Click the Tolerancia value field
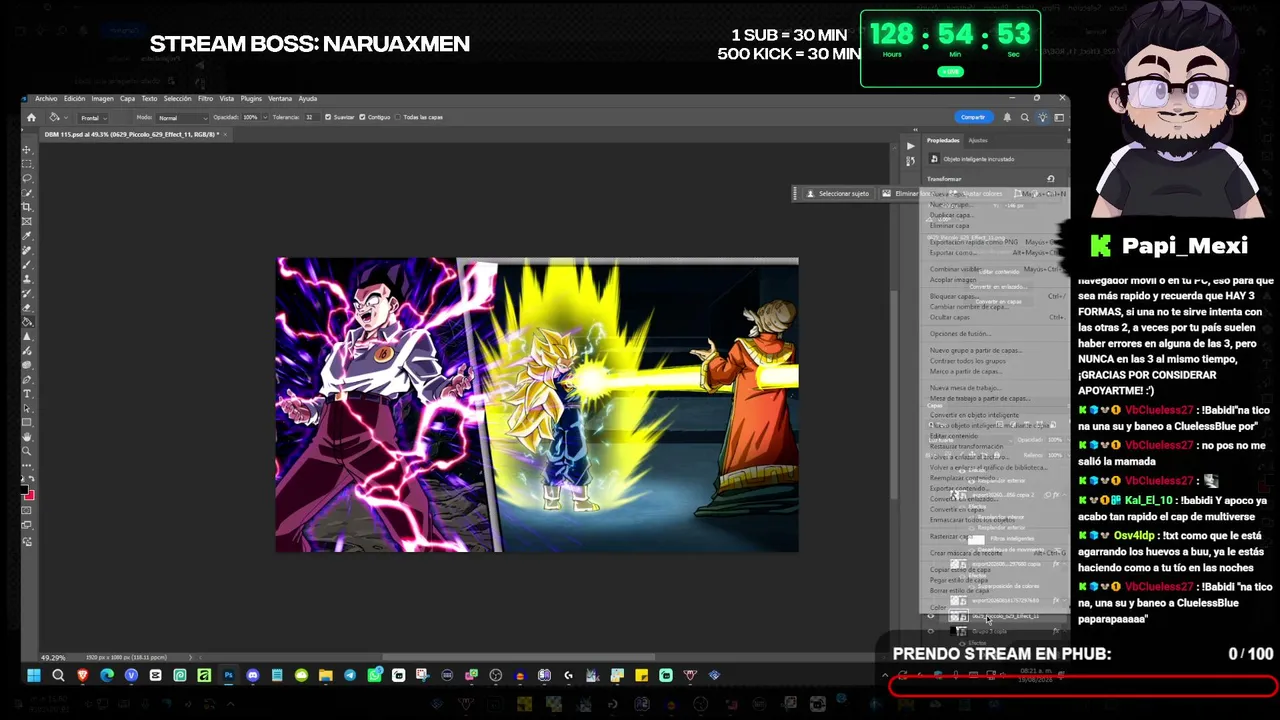Screen dimensions: 1280x720 click(311, 117)
